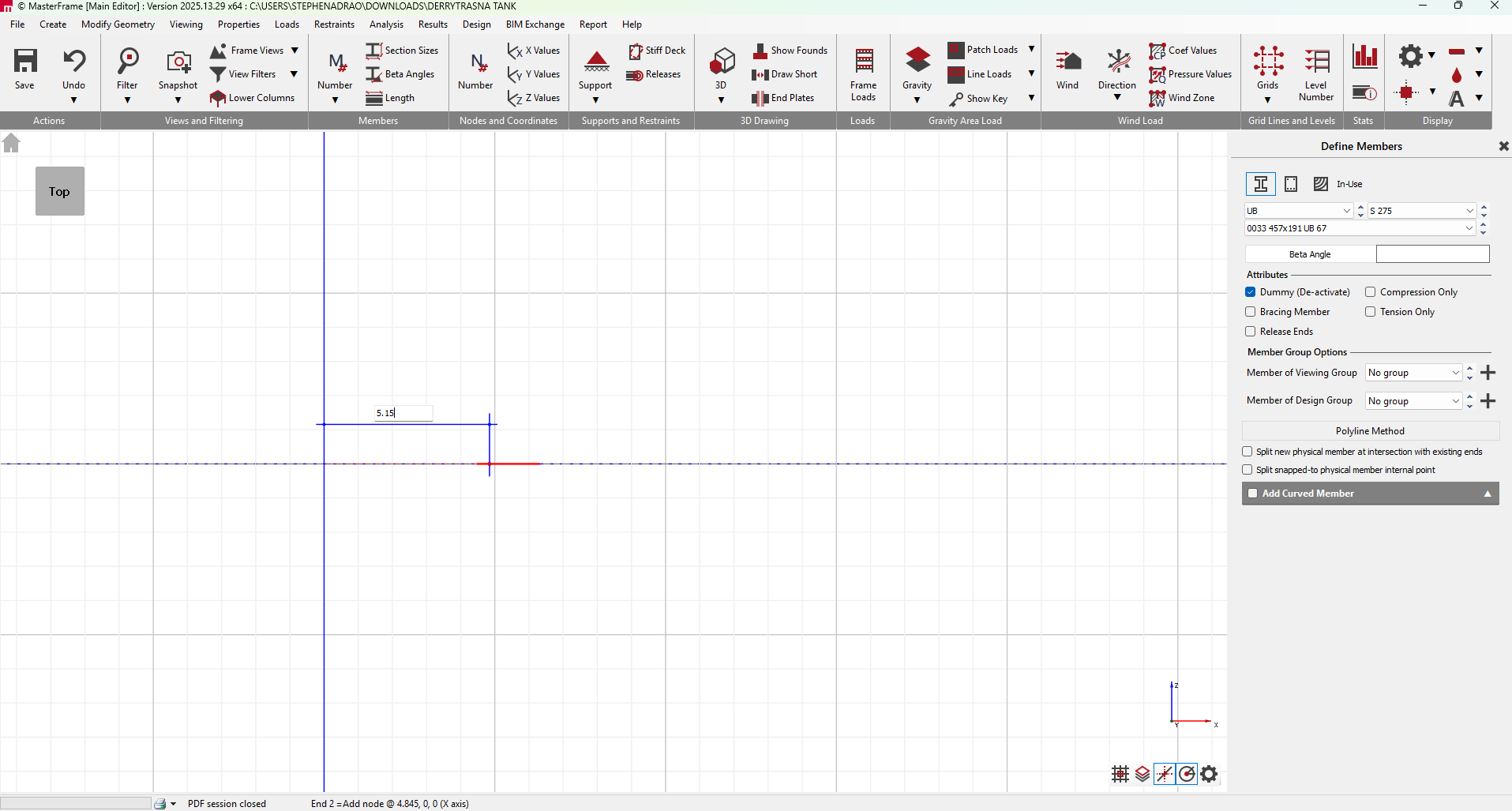Screen dimensions: 1512x811
Task: Open the Snapshot camera tool
Action: pyautogui.click(x=178, y=62)
